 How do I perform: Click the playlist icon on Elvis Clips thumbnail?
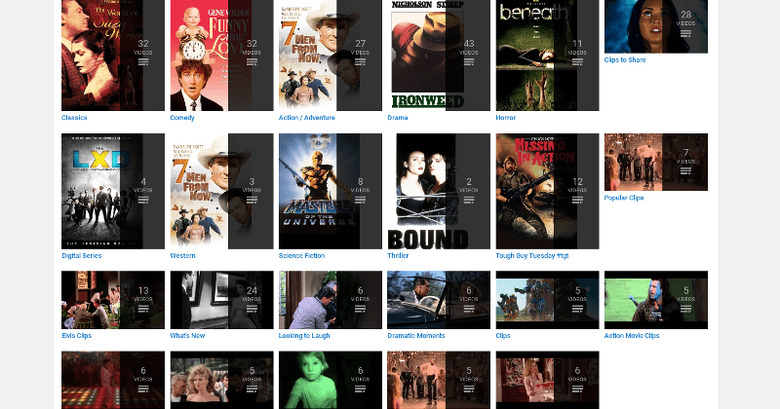point(143,309)
